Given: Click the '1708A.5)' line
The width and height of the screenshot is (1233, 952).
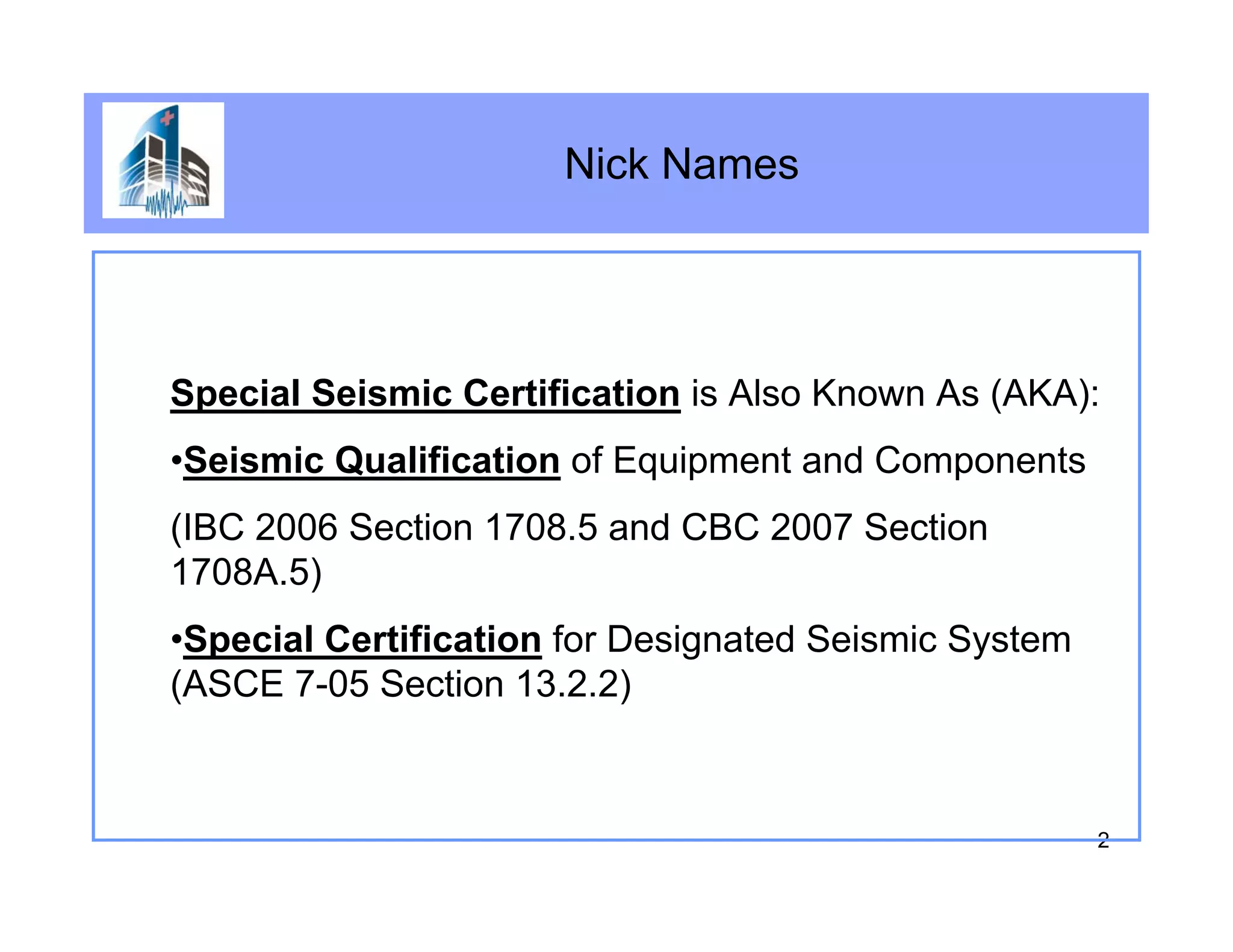Looking at the screenshot, I should [247, 572].
